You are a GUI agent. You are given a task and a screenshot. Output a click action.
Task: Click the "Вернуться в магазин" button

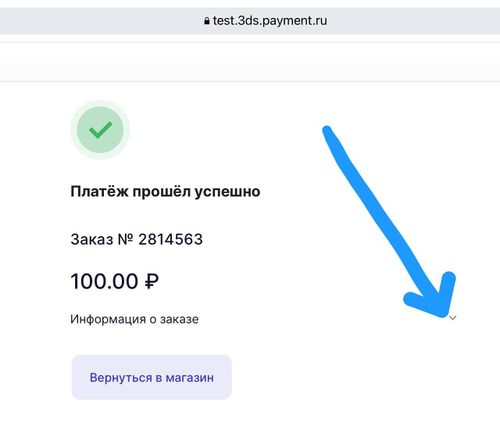[x=152, y=377]
